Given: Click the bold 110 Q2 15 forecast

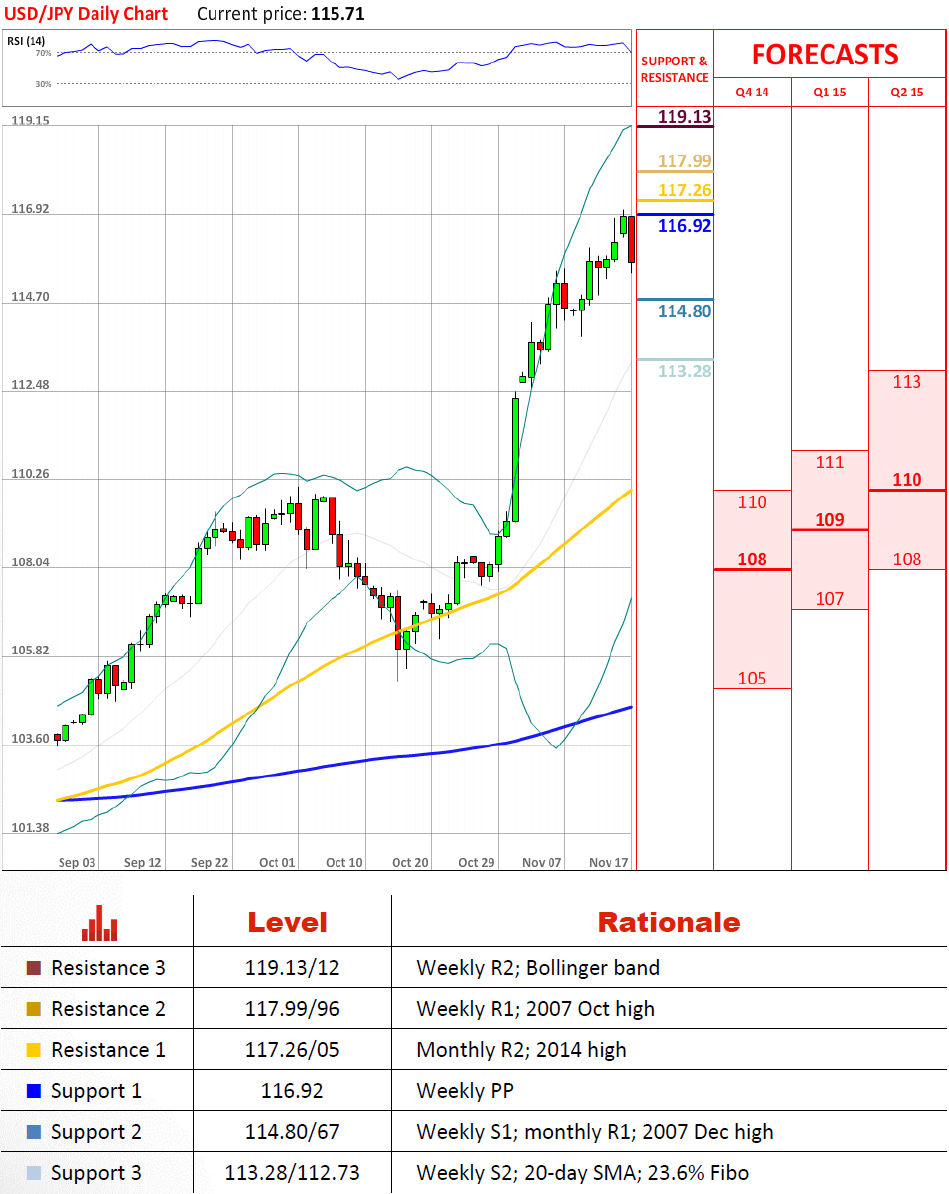Looking at the screenshot, I should pyautogui.click(x=906, y=480).
